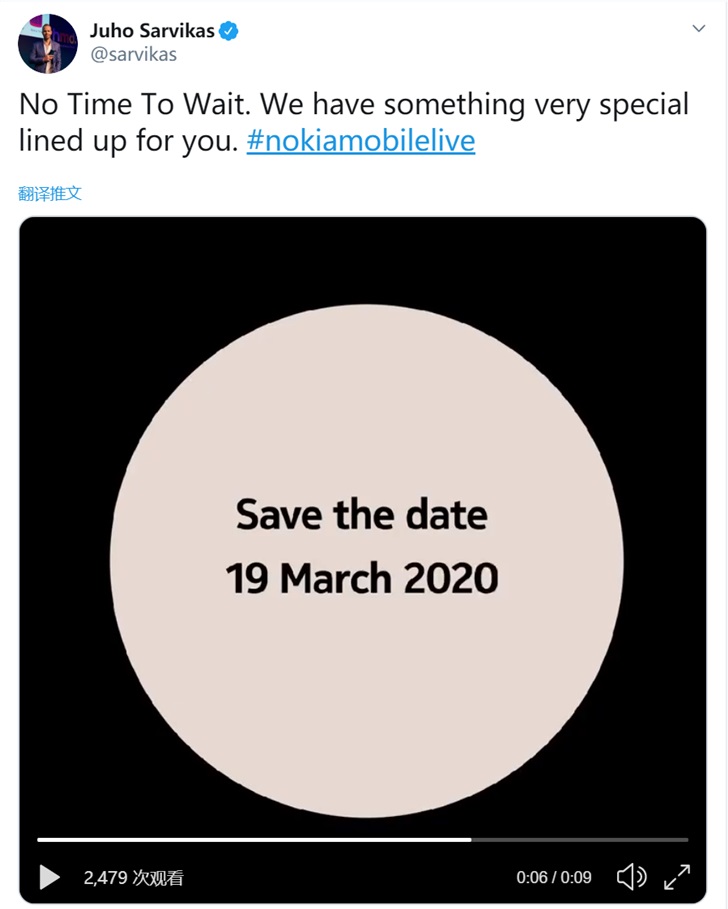Click the "19 March 2020" date in the video

pyautogui.click(x=362, y=578)
